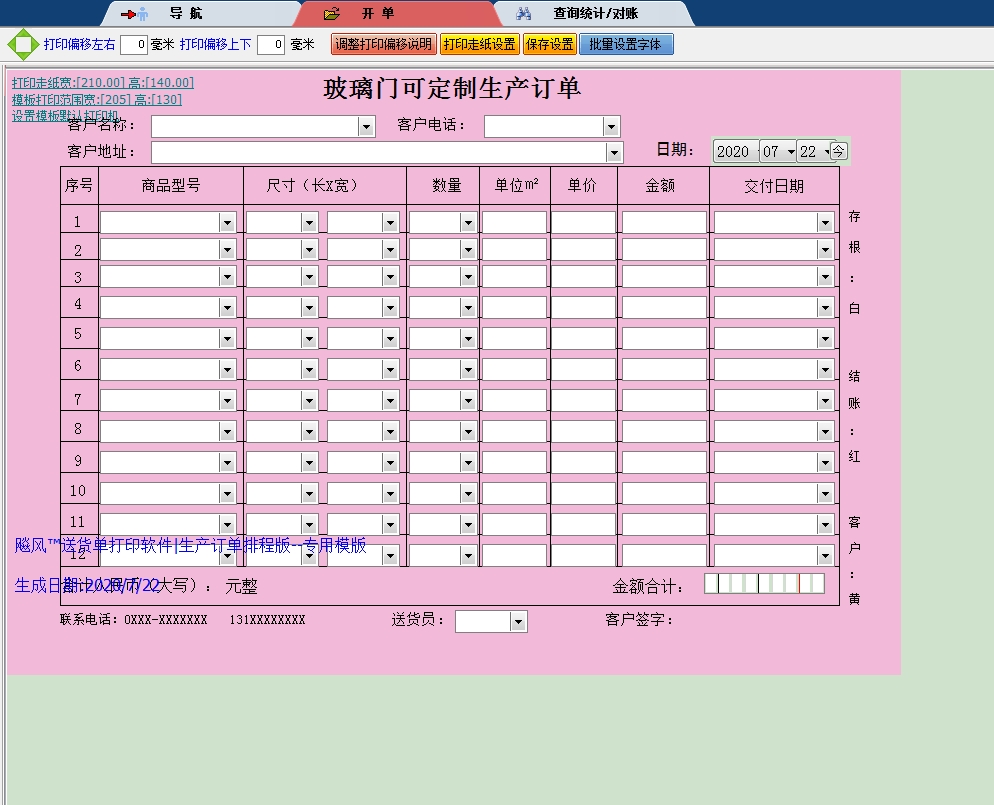
Task: Click 调整打印偏移说明 button
Action: pos(384,44)
